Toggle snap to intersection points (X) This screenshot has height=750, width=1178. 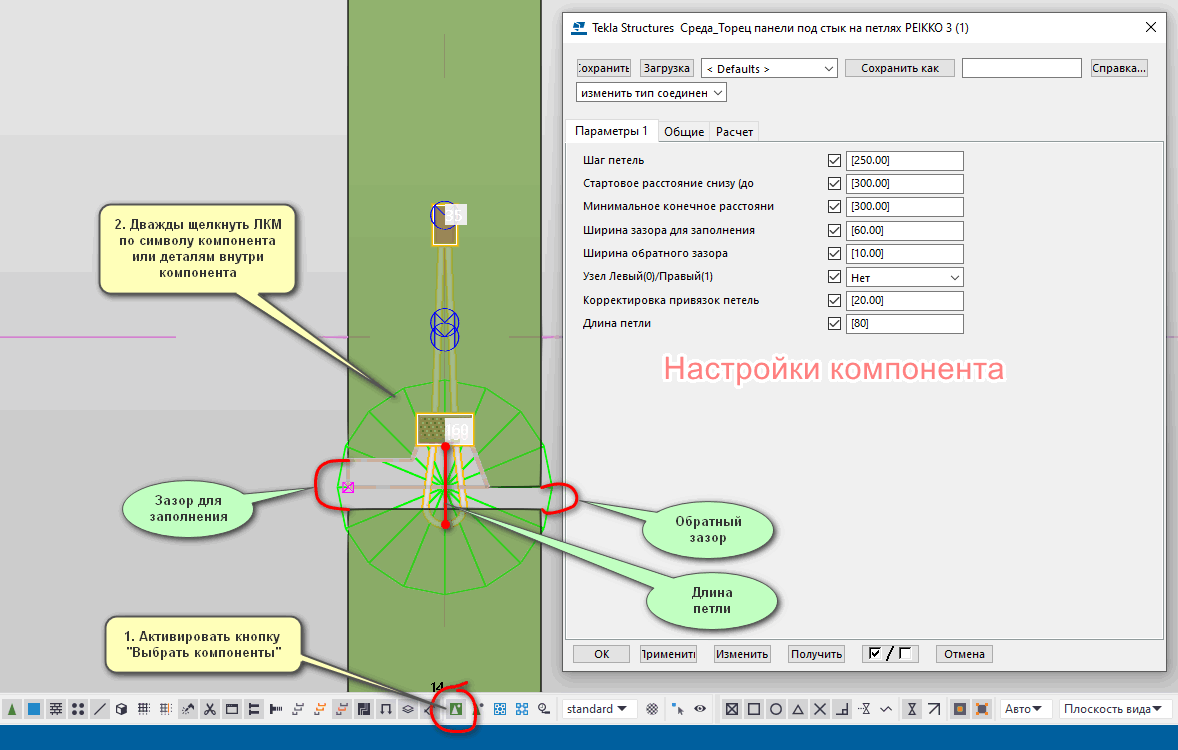pyautogui.click(x=820, y=709)
